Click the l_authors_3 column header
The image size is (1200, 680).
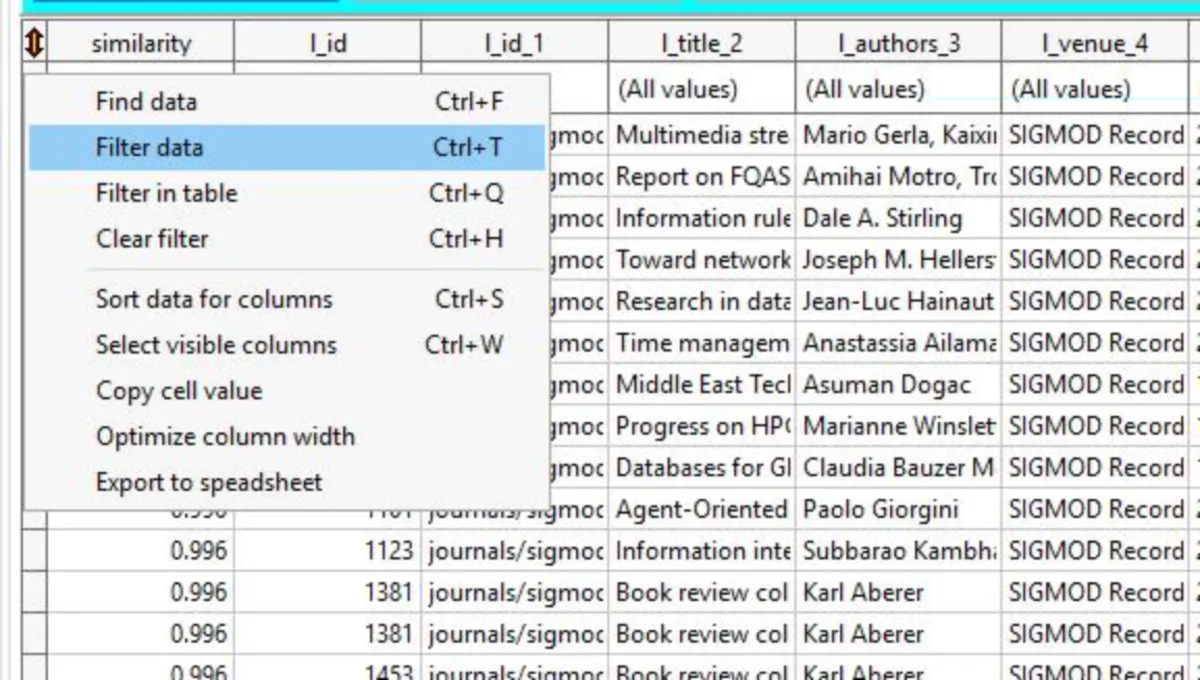(899, 43)
